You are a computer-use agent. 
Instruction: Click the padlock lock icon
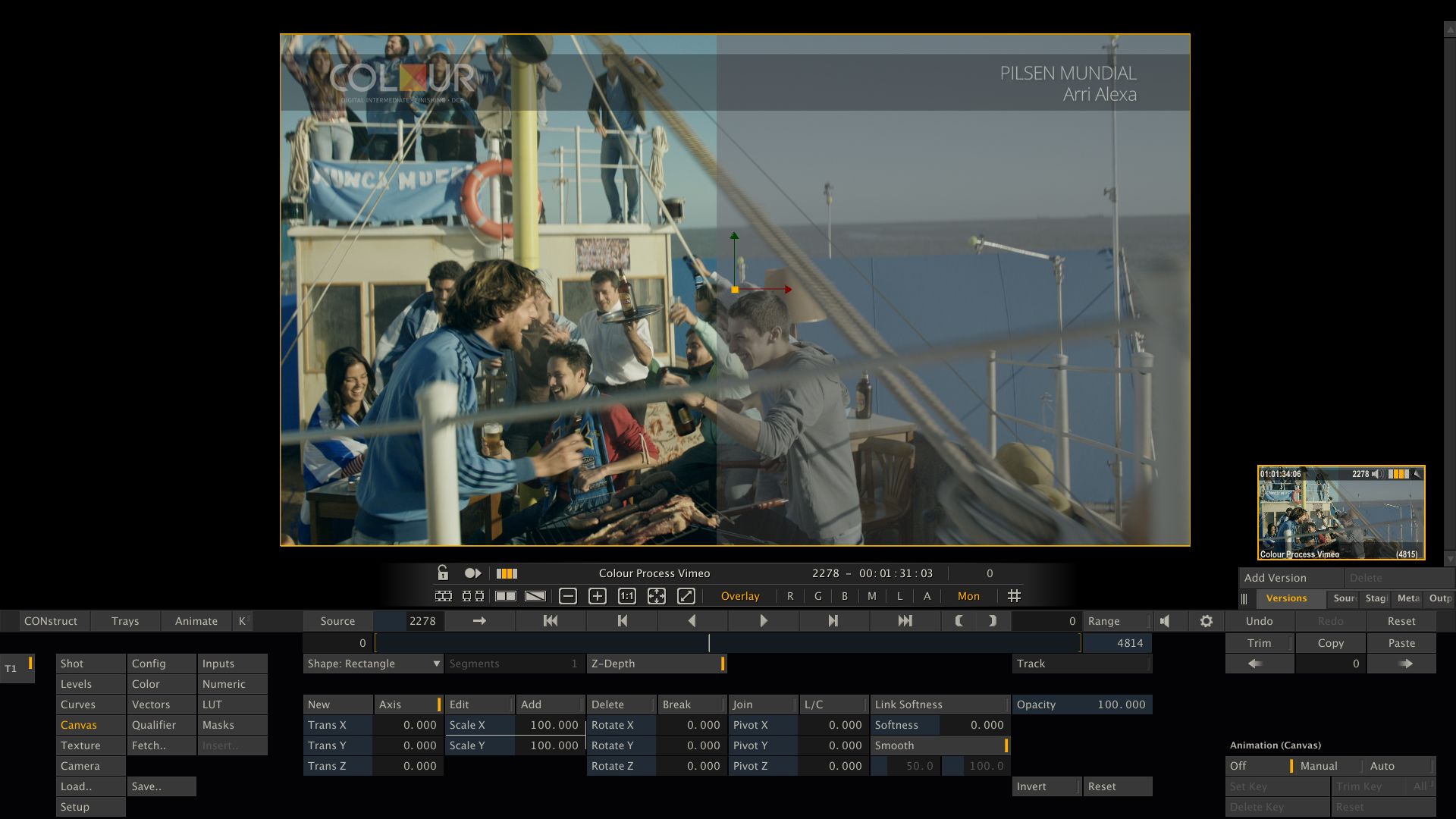[443, 573]
